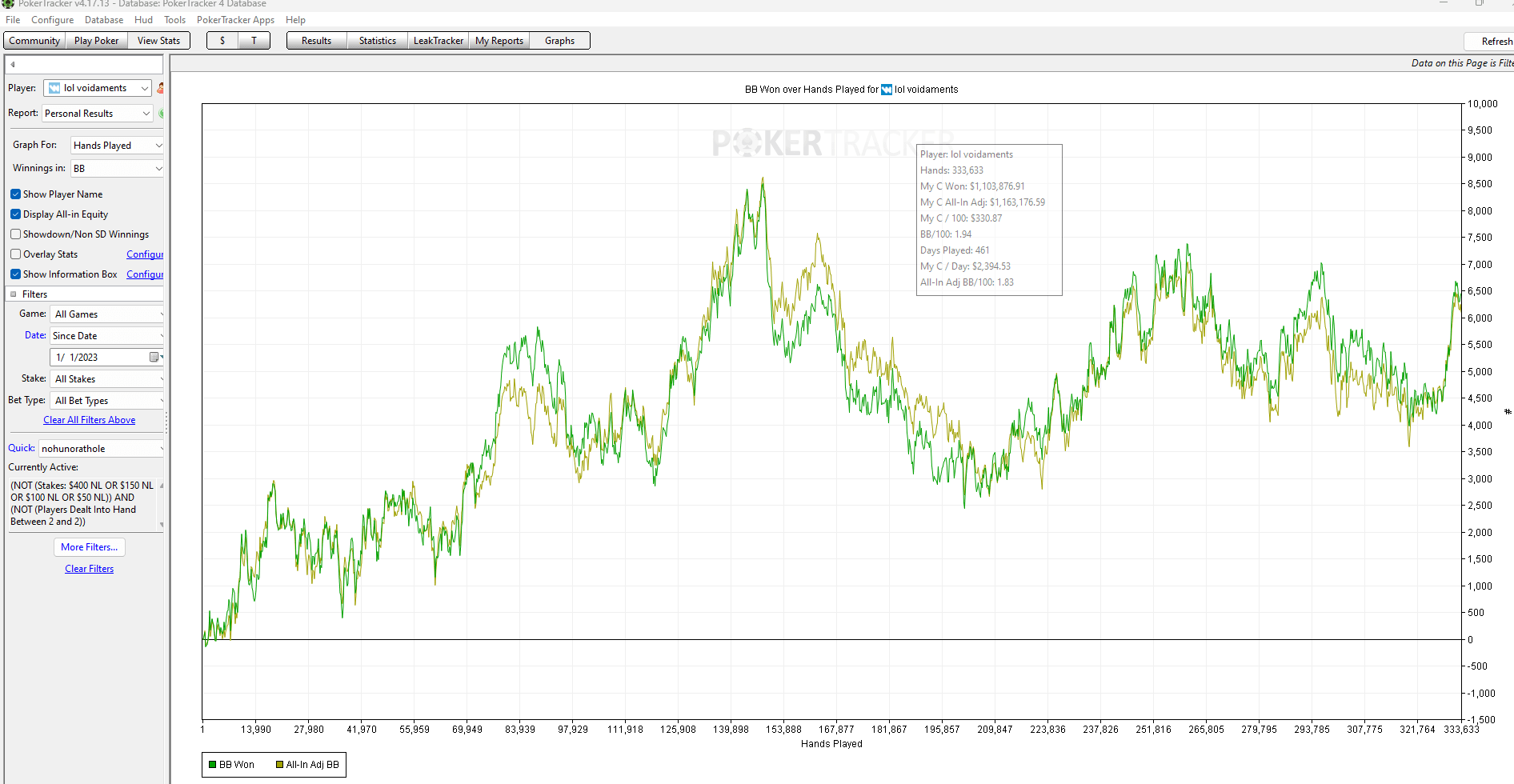The image size is (1514, 784).
Task: Open the Database menu
Action: point(104,20)
